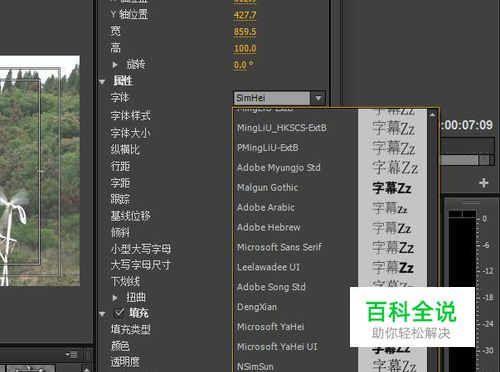Click the 倾斜 slant label
Image resolution: width=500 pixels, height=372 pixels.
click(x=120, y=232)
